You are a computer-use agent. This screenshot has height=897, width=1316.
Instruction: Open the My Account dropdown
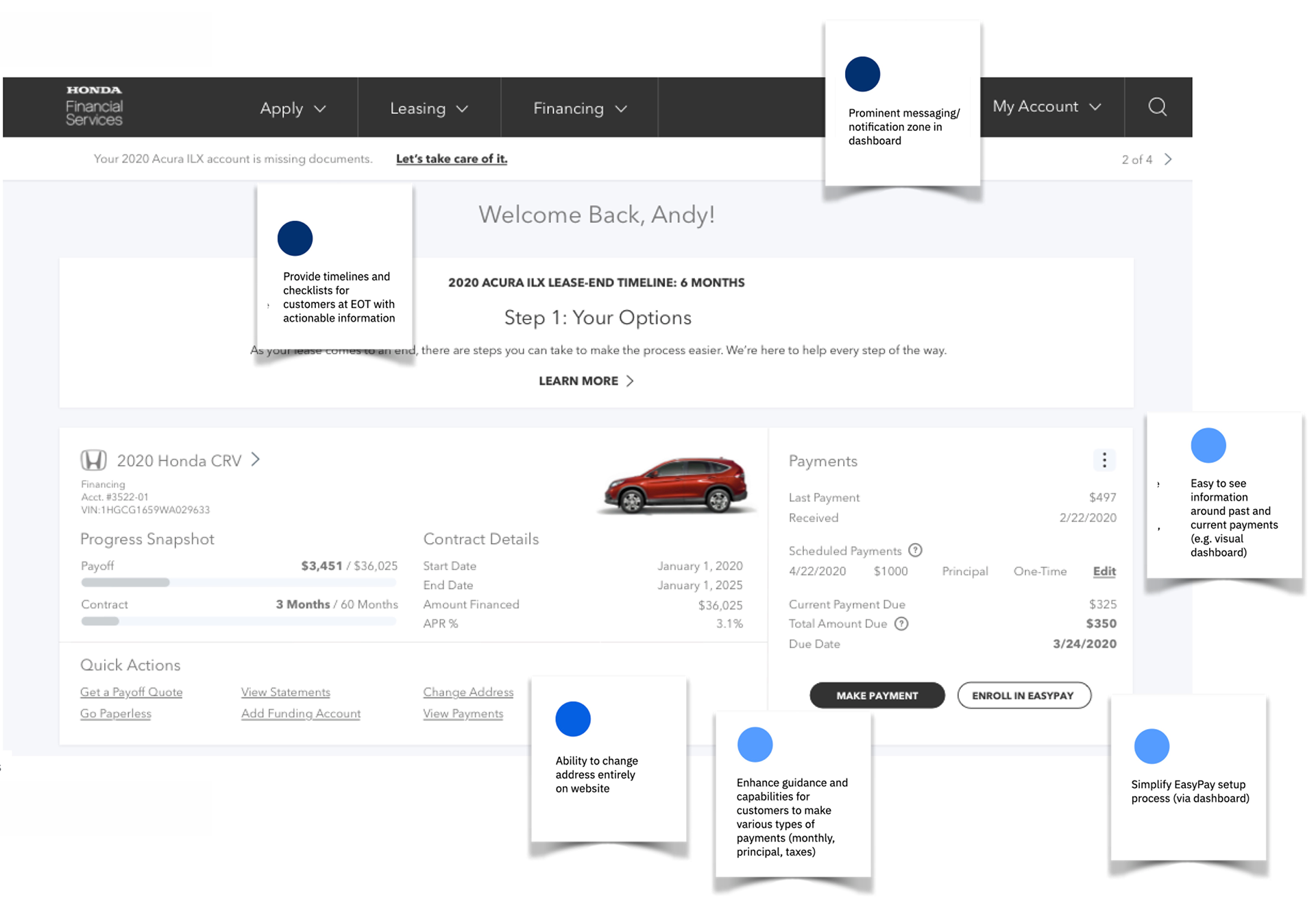click(1047, 106)
